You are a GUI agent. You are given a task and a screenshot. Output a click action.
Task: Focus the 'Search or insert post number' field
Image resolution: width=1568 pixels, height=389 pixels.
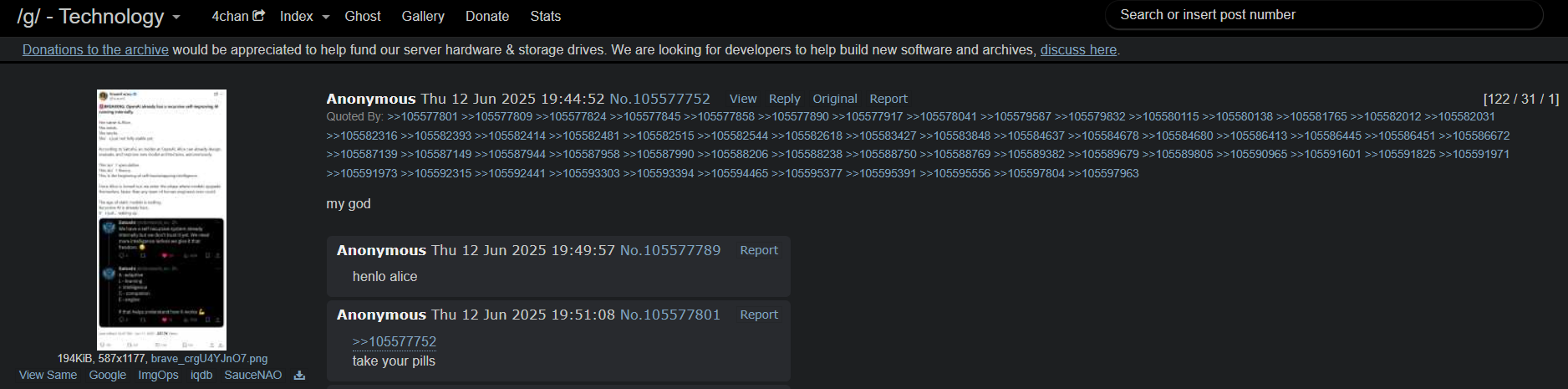[1324, 15]
